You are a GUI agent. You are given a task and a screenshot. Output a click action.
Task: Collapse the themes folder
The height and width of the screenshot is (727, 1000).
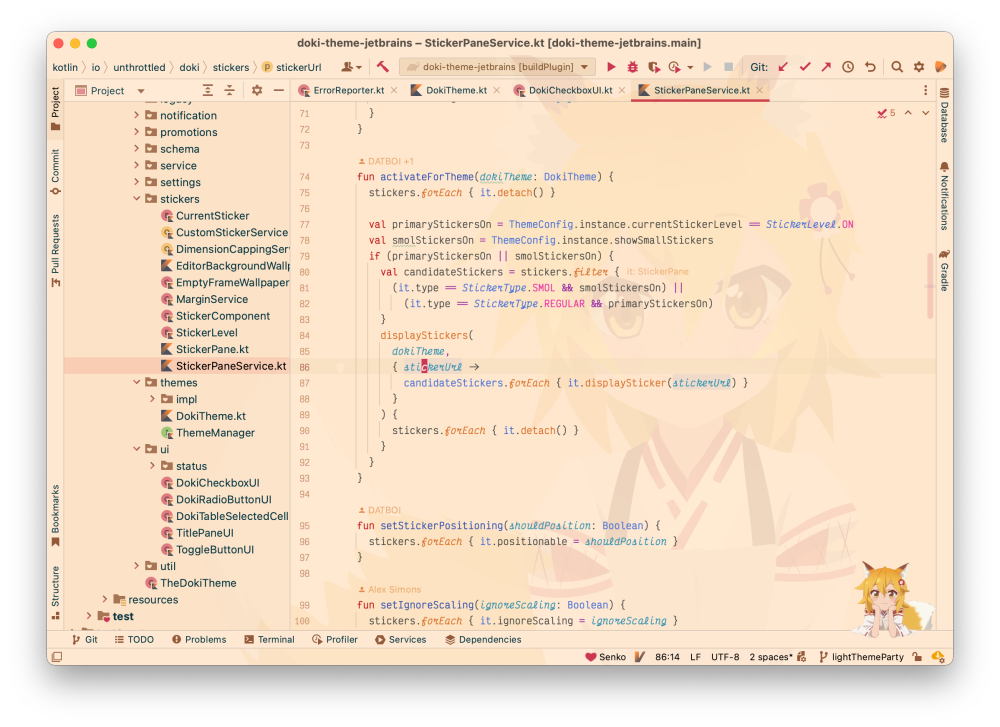(136, 382)
